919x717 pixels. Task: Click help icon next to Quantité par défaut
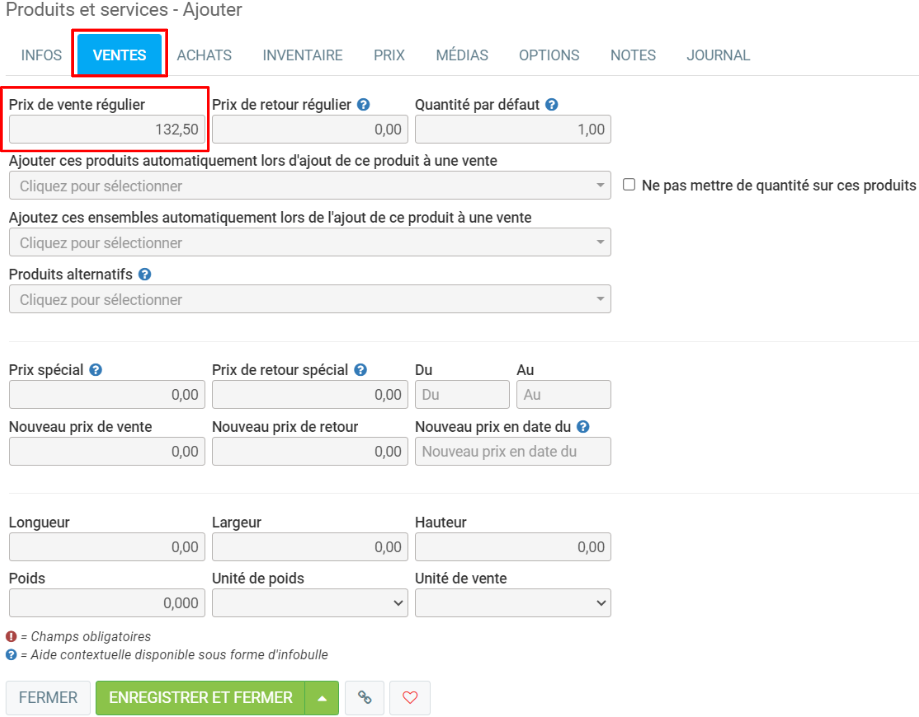pos(551,104)
